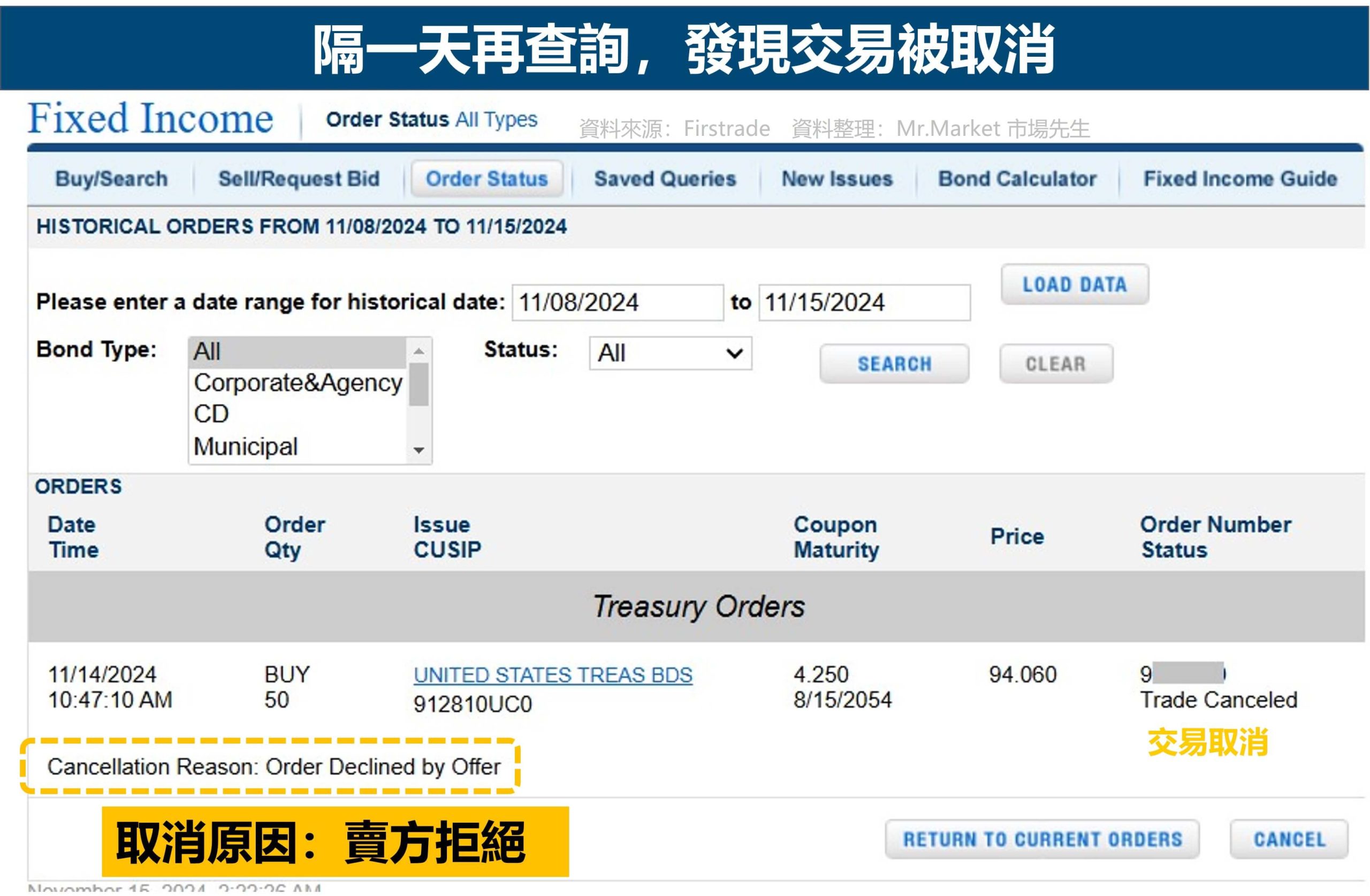Click the Trade Canceled status text
Screen dimensions: 1370x896
[x=1219, y=700]
